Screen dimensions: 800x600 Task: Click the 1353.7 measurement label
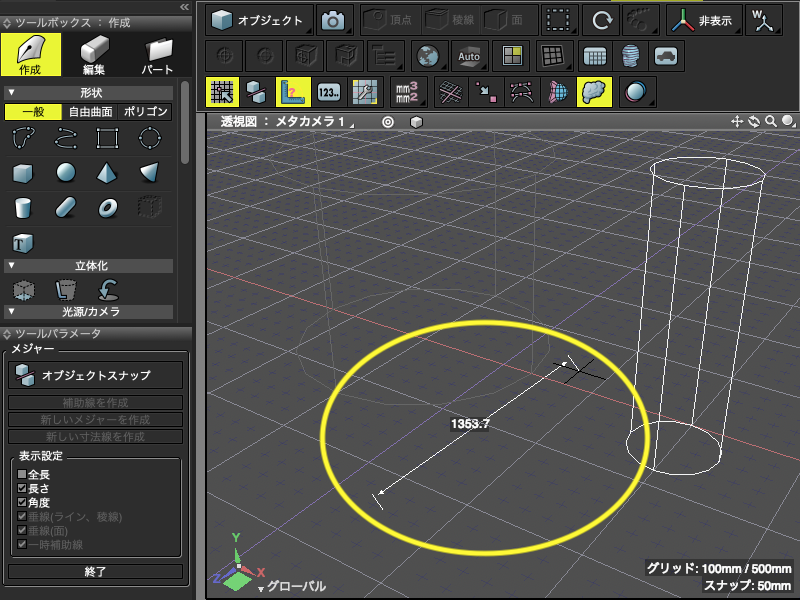470,423
